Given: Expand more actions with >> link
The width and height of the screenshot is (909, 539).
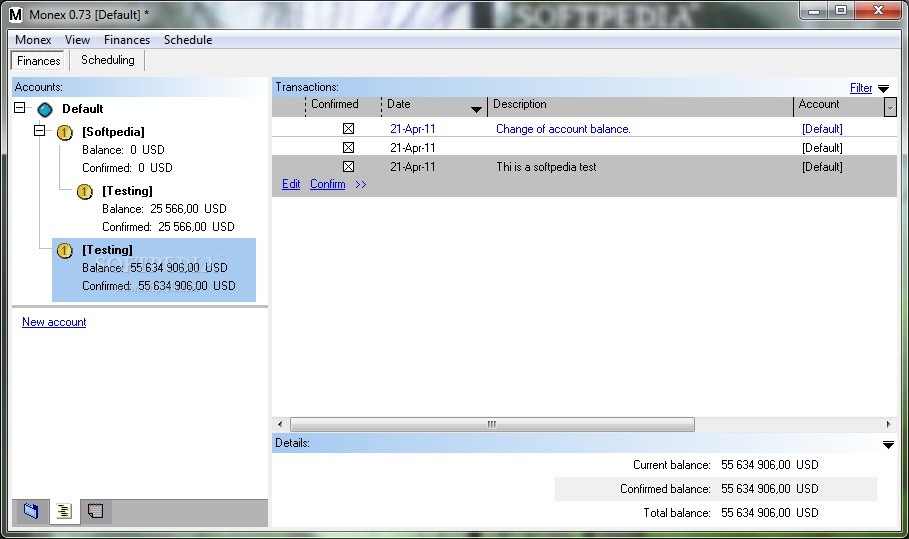Looking at the screenshot, I should (361, 184).
